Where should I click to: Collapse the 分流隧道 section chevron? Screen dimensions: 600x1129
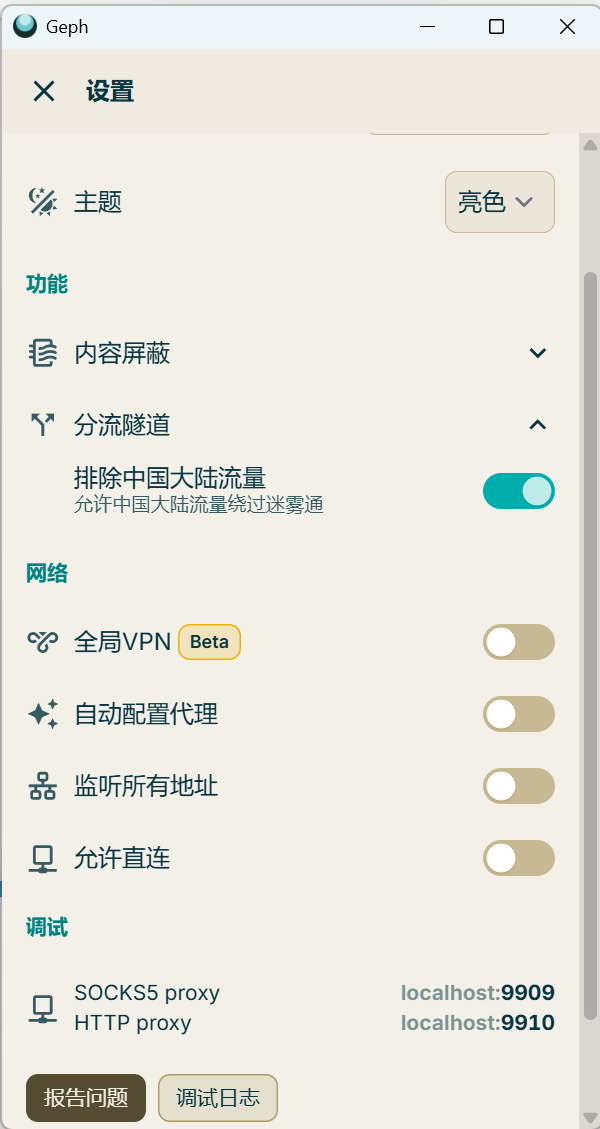point(538,425)
